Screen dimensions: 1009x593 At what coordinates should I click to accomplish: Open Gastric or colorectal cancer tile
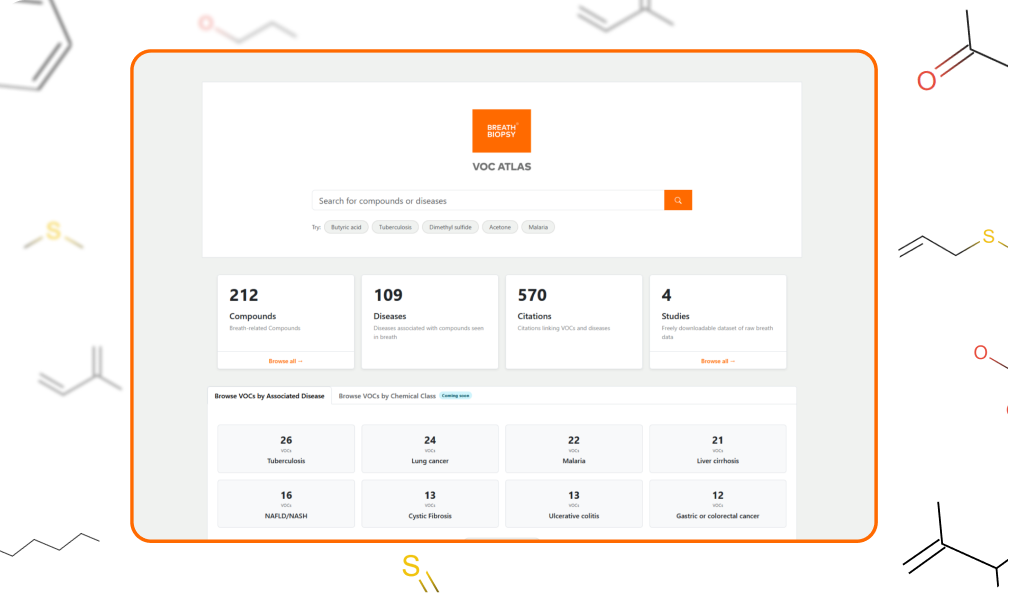717,504
